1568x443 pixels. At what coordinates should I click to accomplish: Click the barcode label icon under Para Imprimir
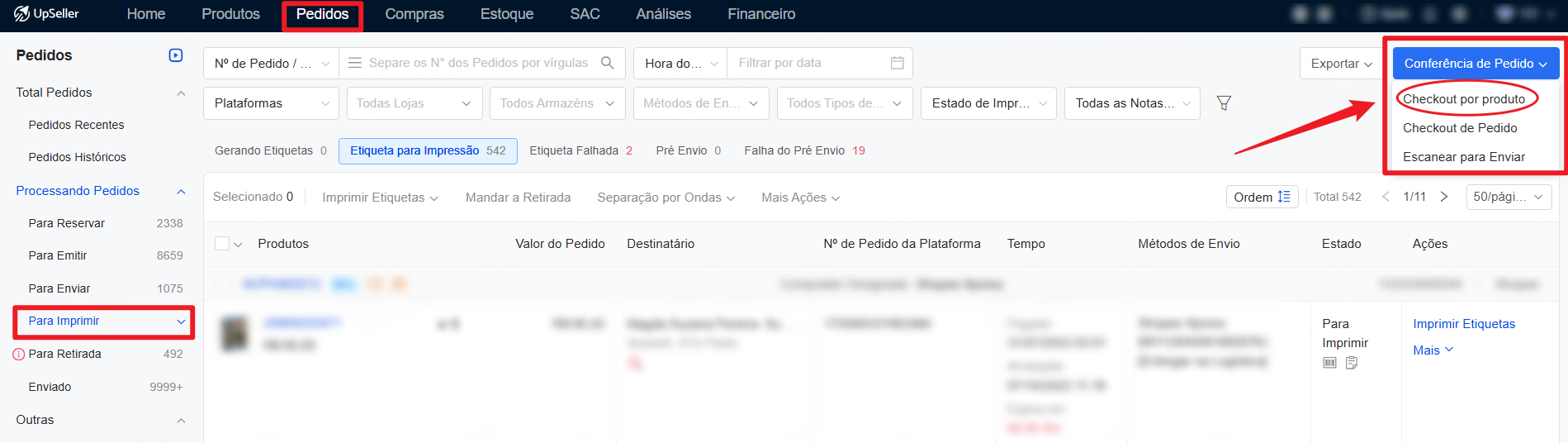[x=1329, y=363]
